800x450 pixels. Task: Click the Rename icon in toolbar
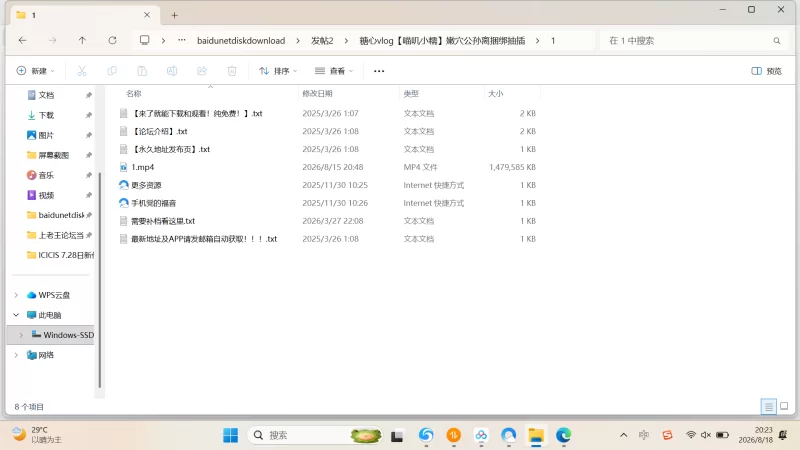172,71
